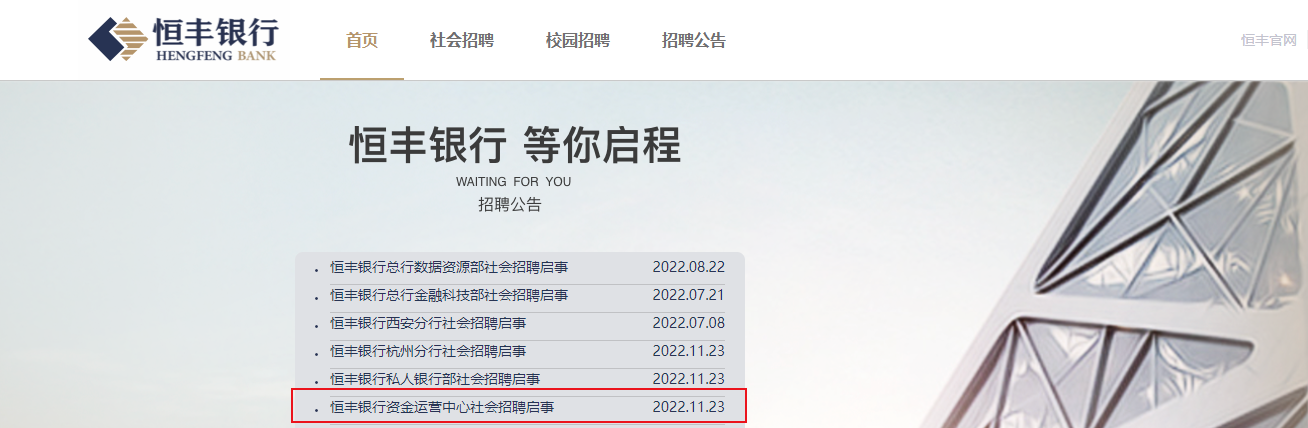Open 恒丰银行资金运营中心社会招聘启事 announcement
1308x428 pixels.
click(442, 407)
